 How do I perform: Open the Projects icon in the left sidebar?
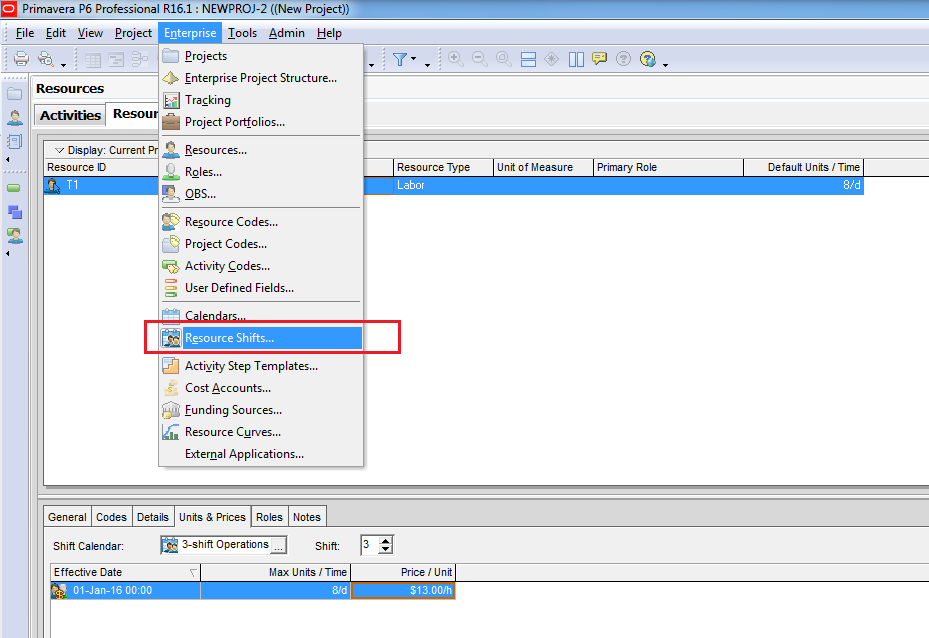(x=15, y=94)
